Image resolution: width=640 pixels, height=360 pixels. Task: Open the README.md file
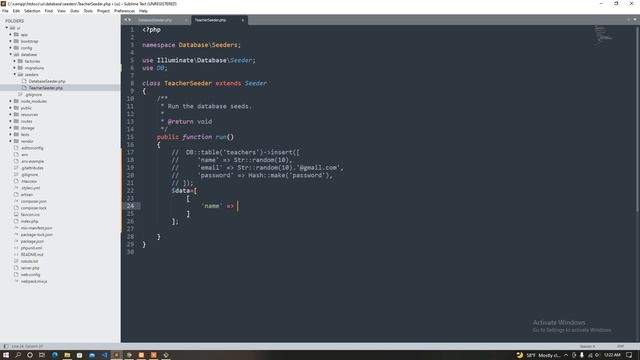[x=32, y=255]
